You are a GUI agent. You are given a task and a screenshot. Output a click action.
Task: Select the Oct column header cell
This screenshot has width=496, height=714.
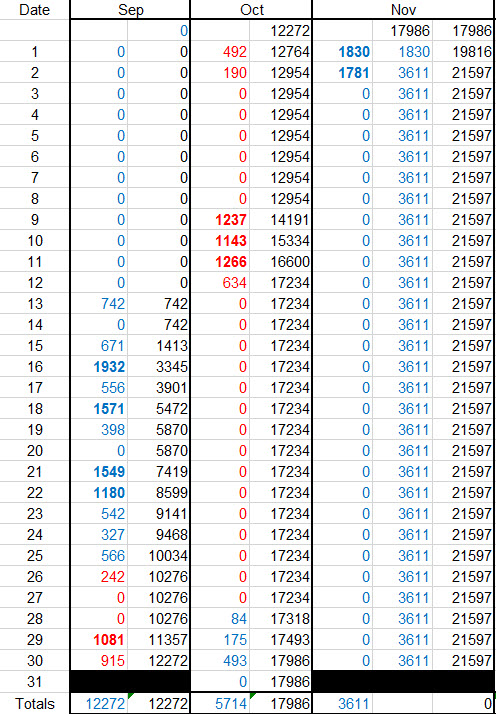pos(251,10)
